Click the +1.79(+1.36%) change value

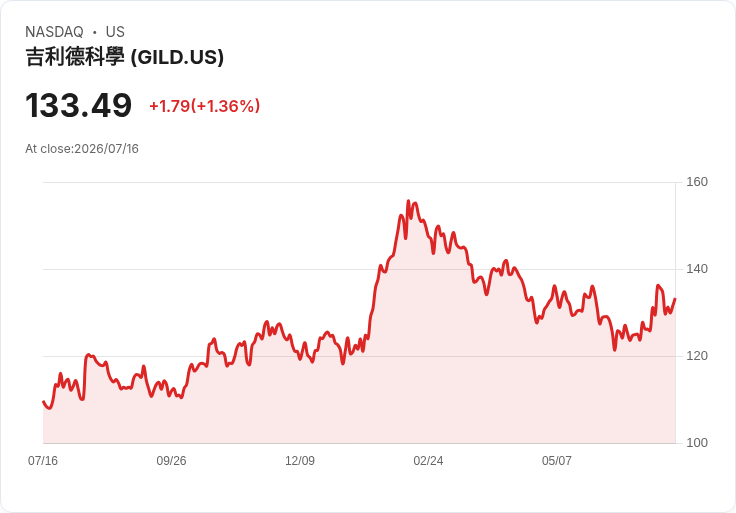point(205,106)
